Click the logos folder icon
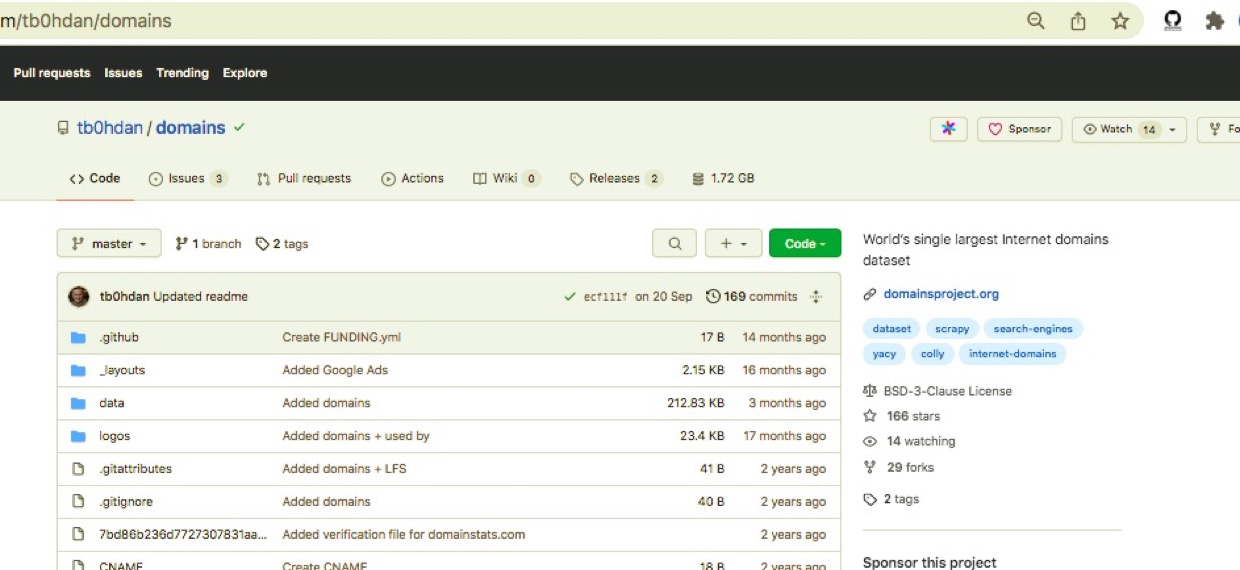This screenshot has width=1240, height=570. 78,436
